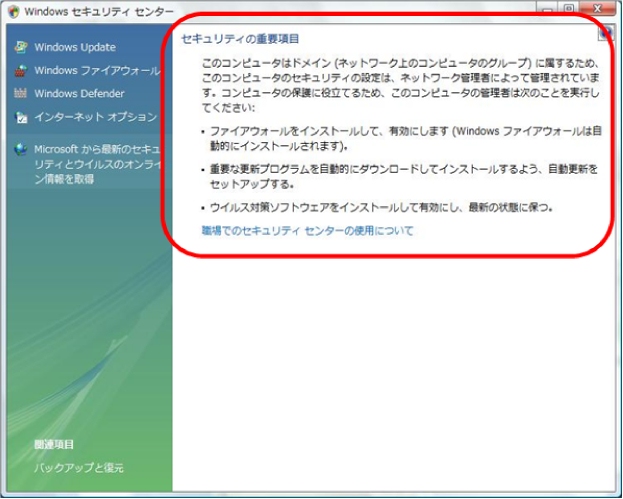
Task: Open the Windows Update text link
Action: point(75,47)
